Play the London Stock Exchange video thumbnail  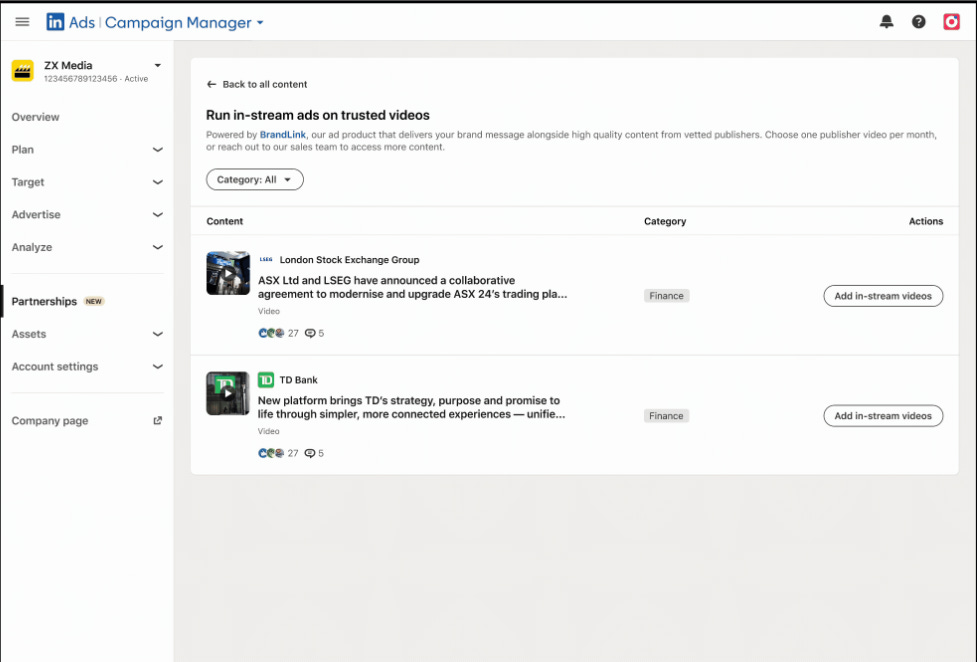tap(228, 273)
